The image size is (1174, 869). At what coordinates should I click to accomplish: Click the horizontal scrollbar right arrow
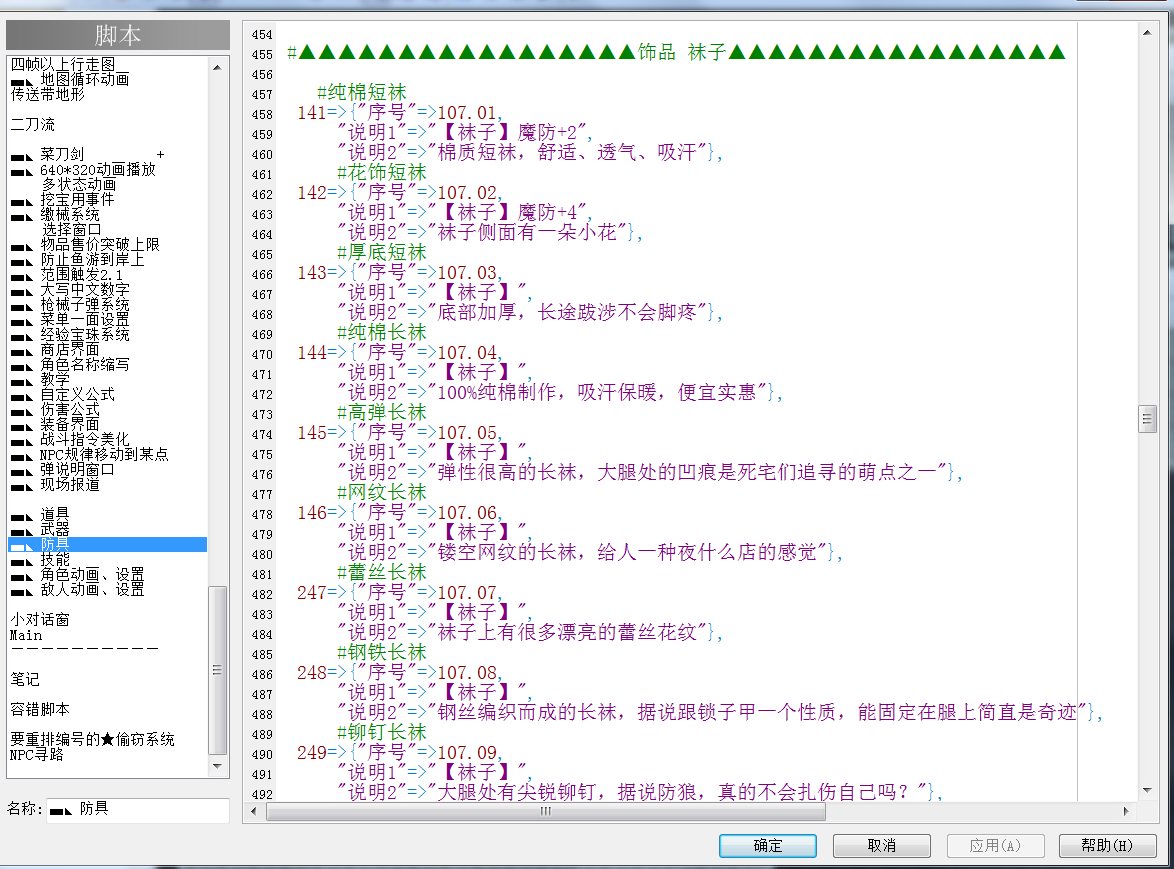pyautogui.click(x=1126, y=811)
